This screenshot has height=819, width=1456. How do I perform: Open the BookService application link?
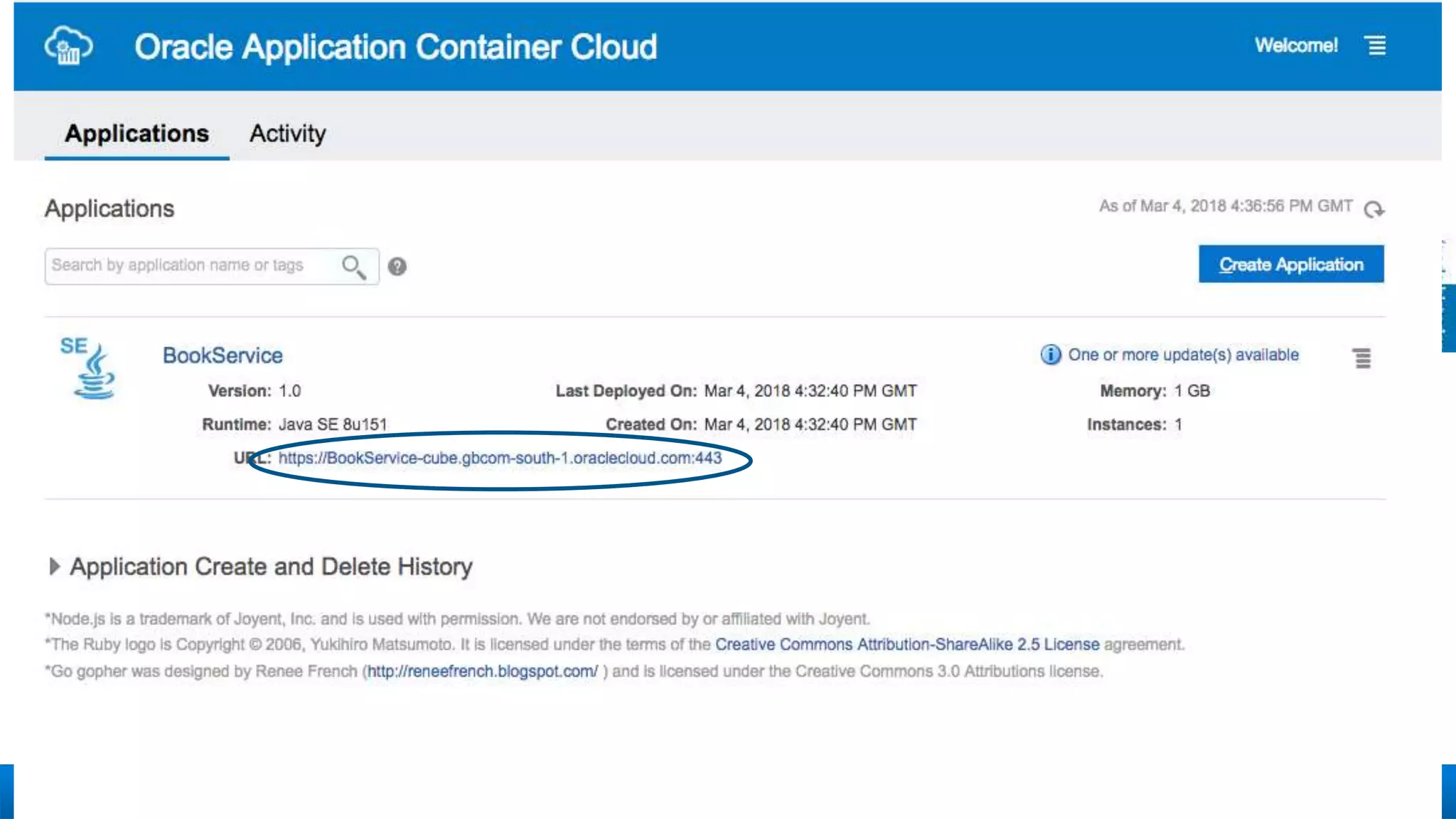click(x=223, y=355)
